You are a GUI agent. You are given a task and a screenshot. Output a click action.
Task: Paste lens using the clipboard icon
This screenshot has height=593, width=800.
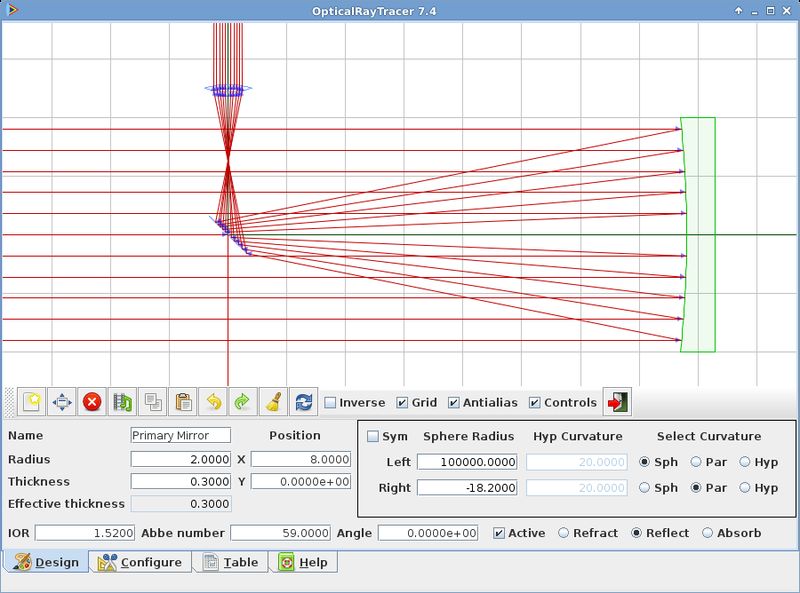183,402
